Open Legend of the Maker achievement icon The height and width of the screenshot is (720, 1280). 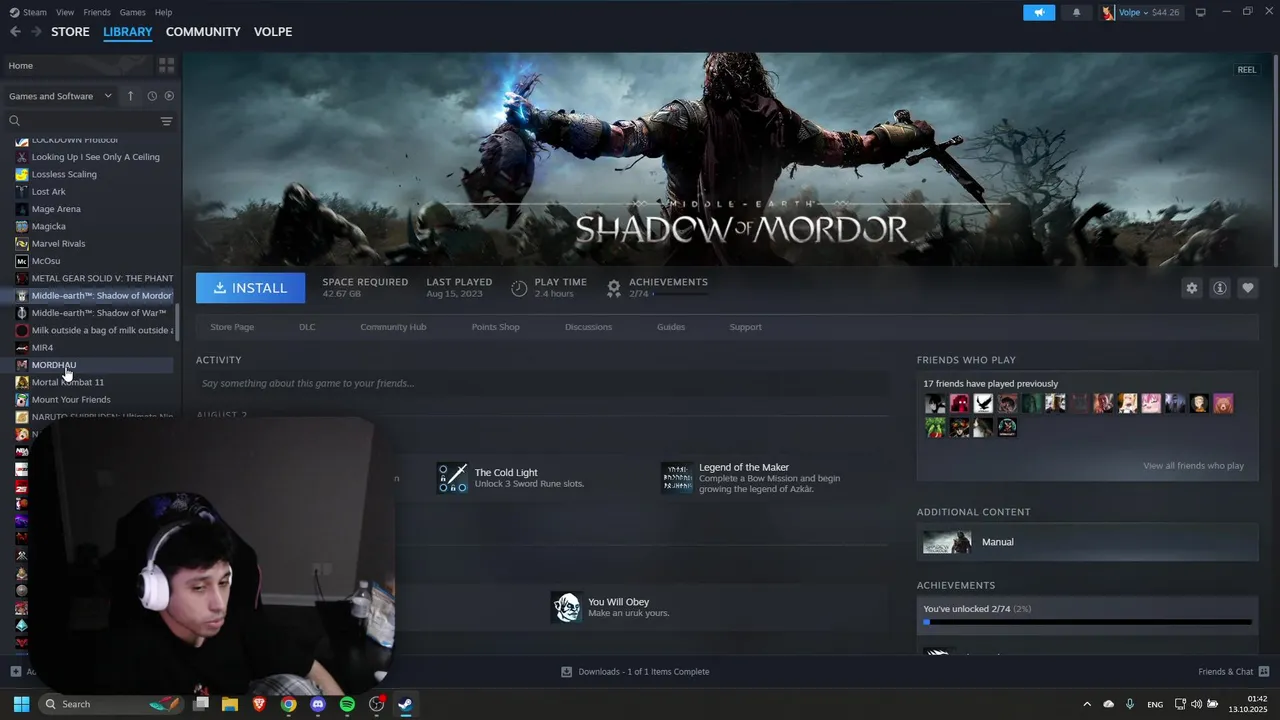coord(677,478)
